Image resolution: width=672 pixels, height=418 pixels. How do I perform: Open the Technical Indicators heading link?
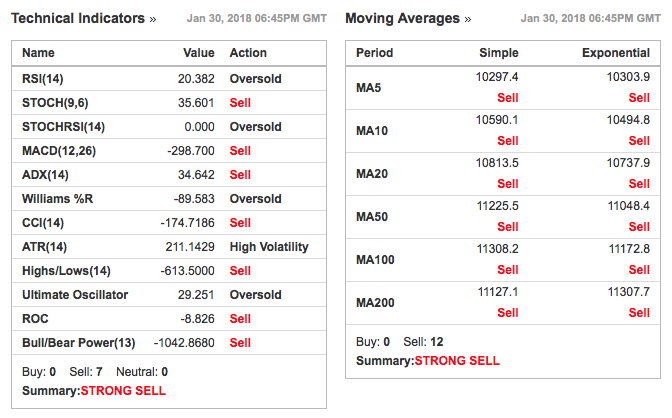[78, 19]
